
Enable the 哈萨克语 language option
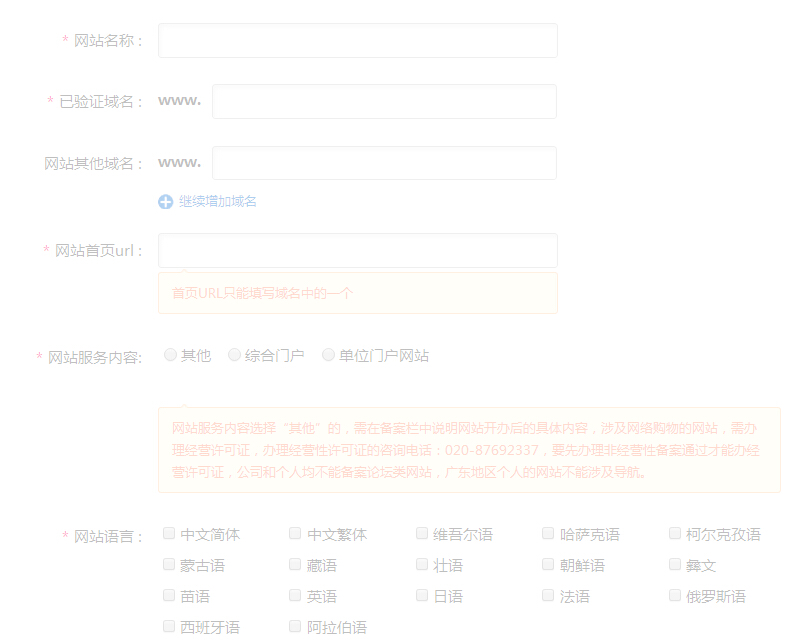click(547, 533)
